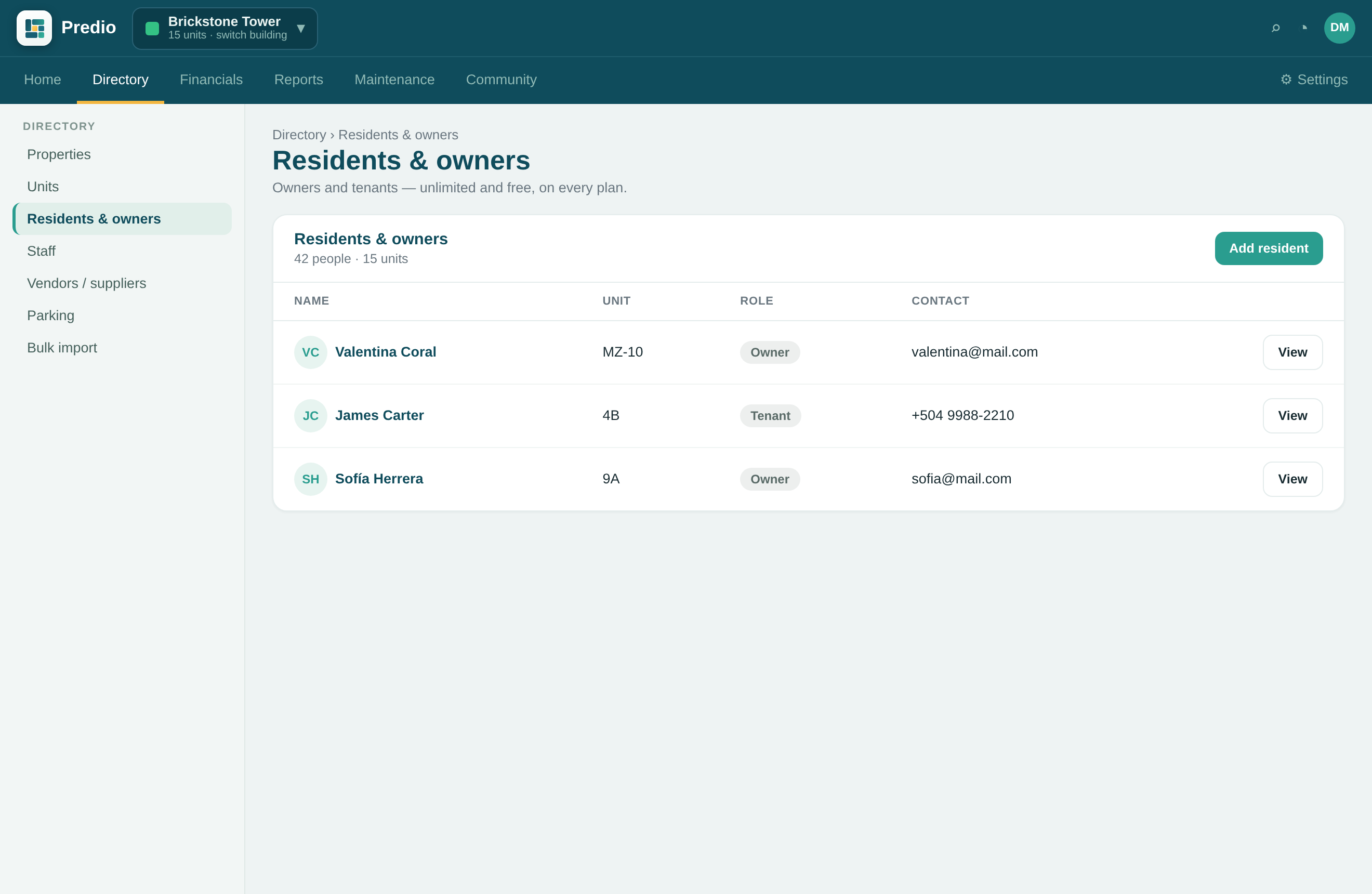The image size is (1372, 894).
Task: Click the Add resident button
Action: coord(1268,248)
